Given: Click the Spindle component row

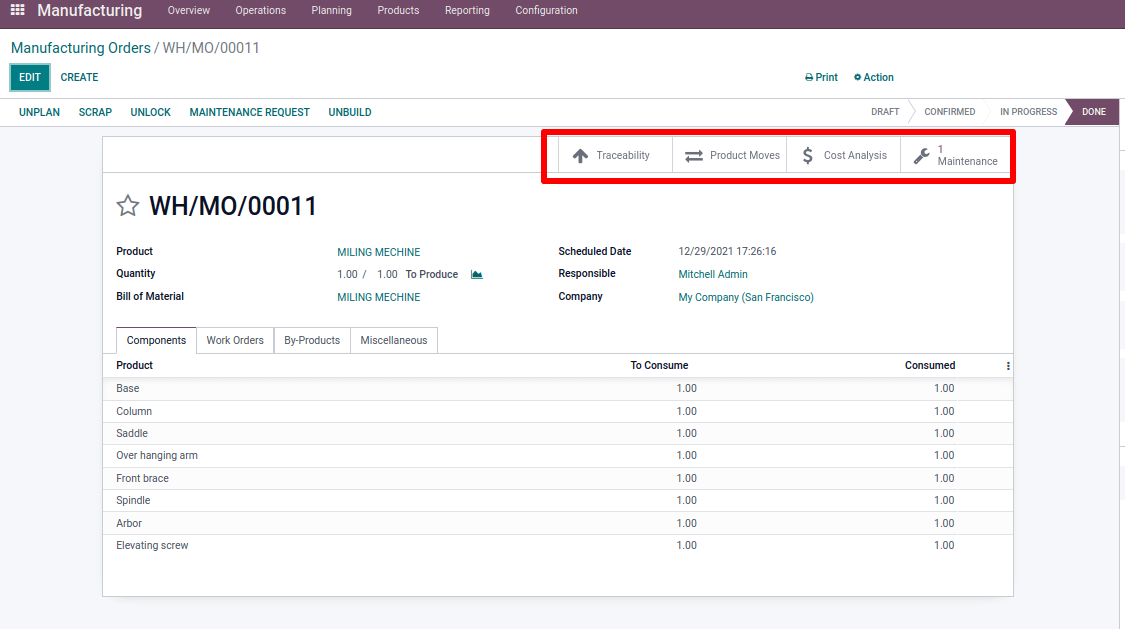Looking at the screenshot, I should point(557,501).
